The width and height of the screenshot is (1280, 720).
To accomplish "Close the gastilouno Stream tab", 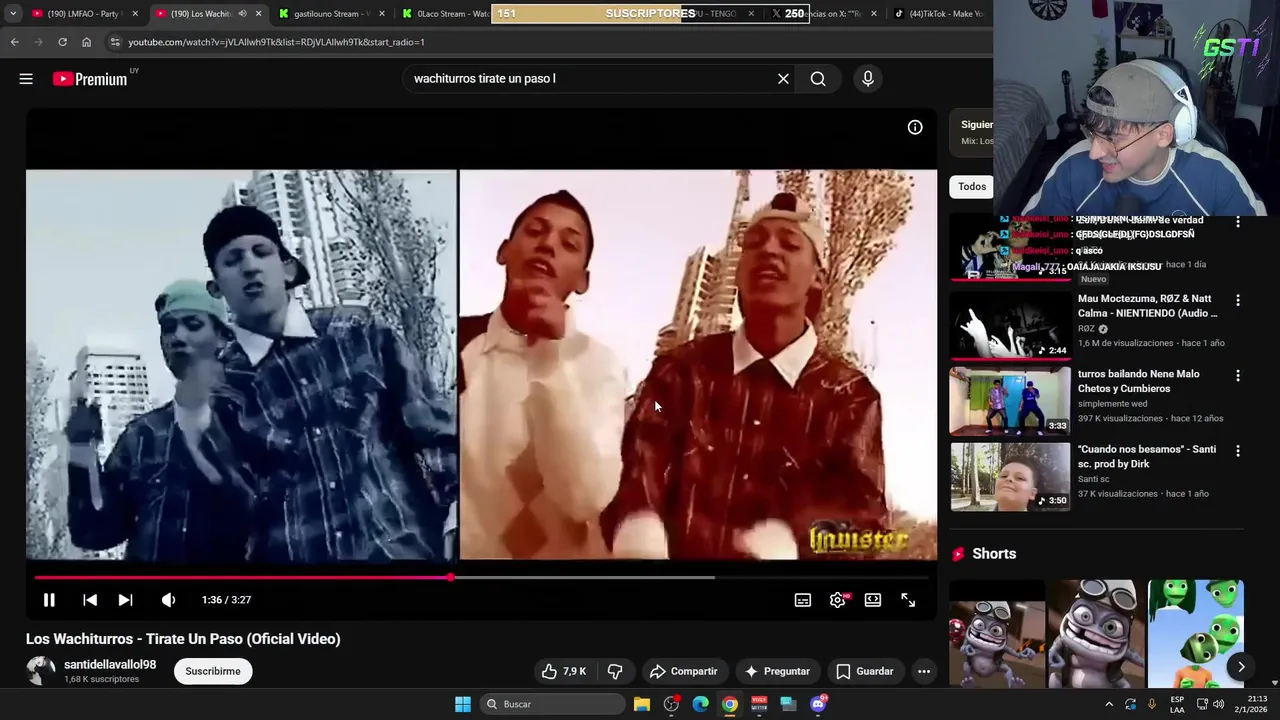I will coord(381,14).
